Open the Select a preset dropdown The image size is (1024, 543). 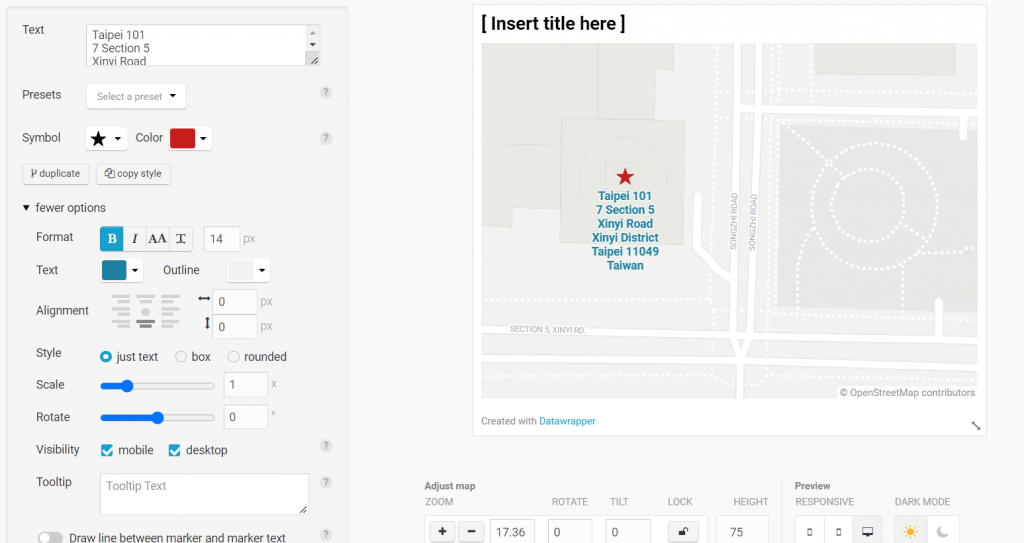(x=136, y=96)
